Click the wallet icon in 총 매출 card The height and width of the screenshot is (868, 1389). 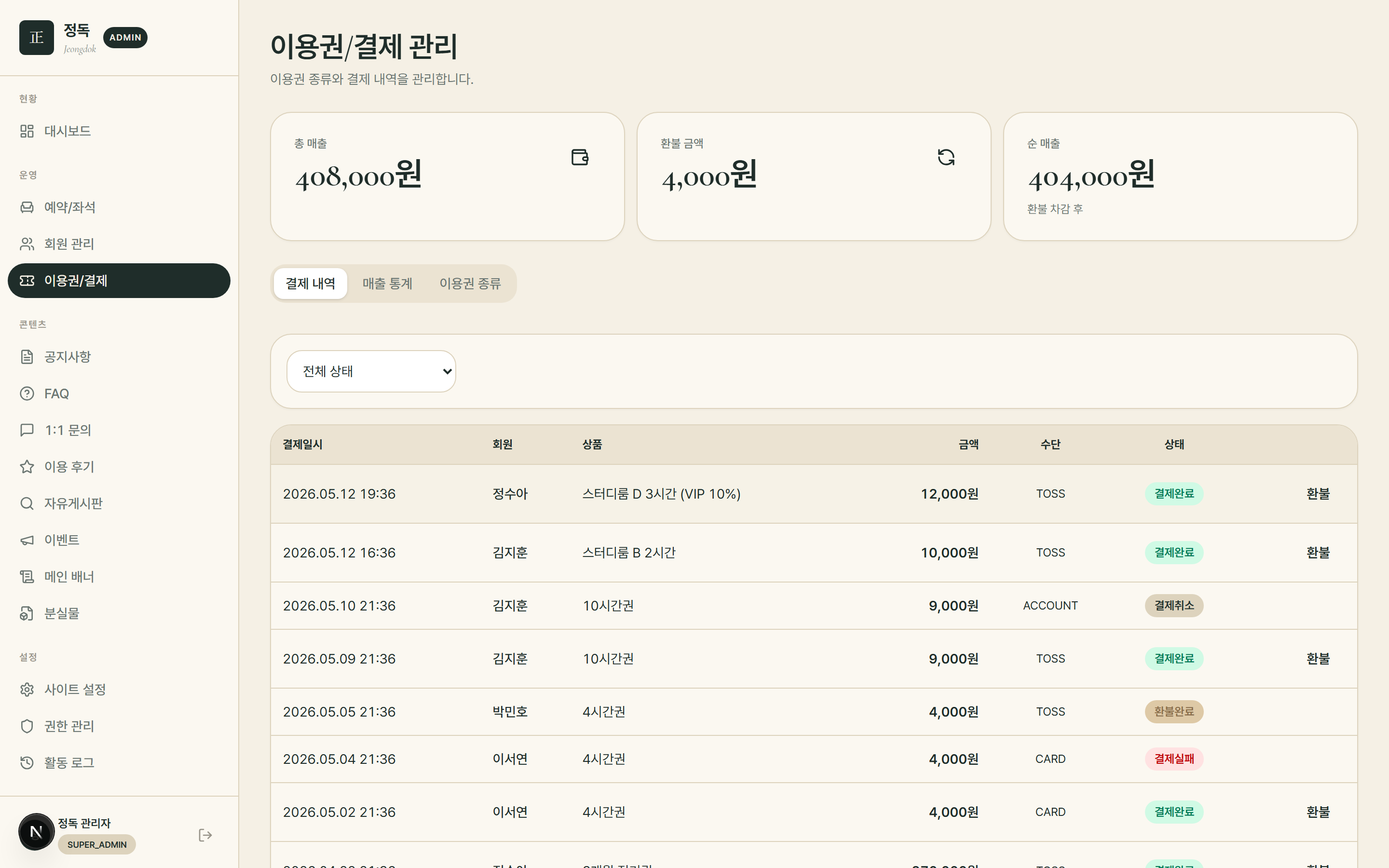click(580, 157)
